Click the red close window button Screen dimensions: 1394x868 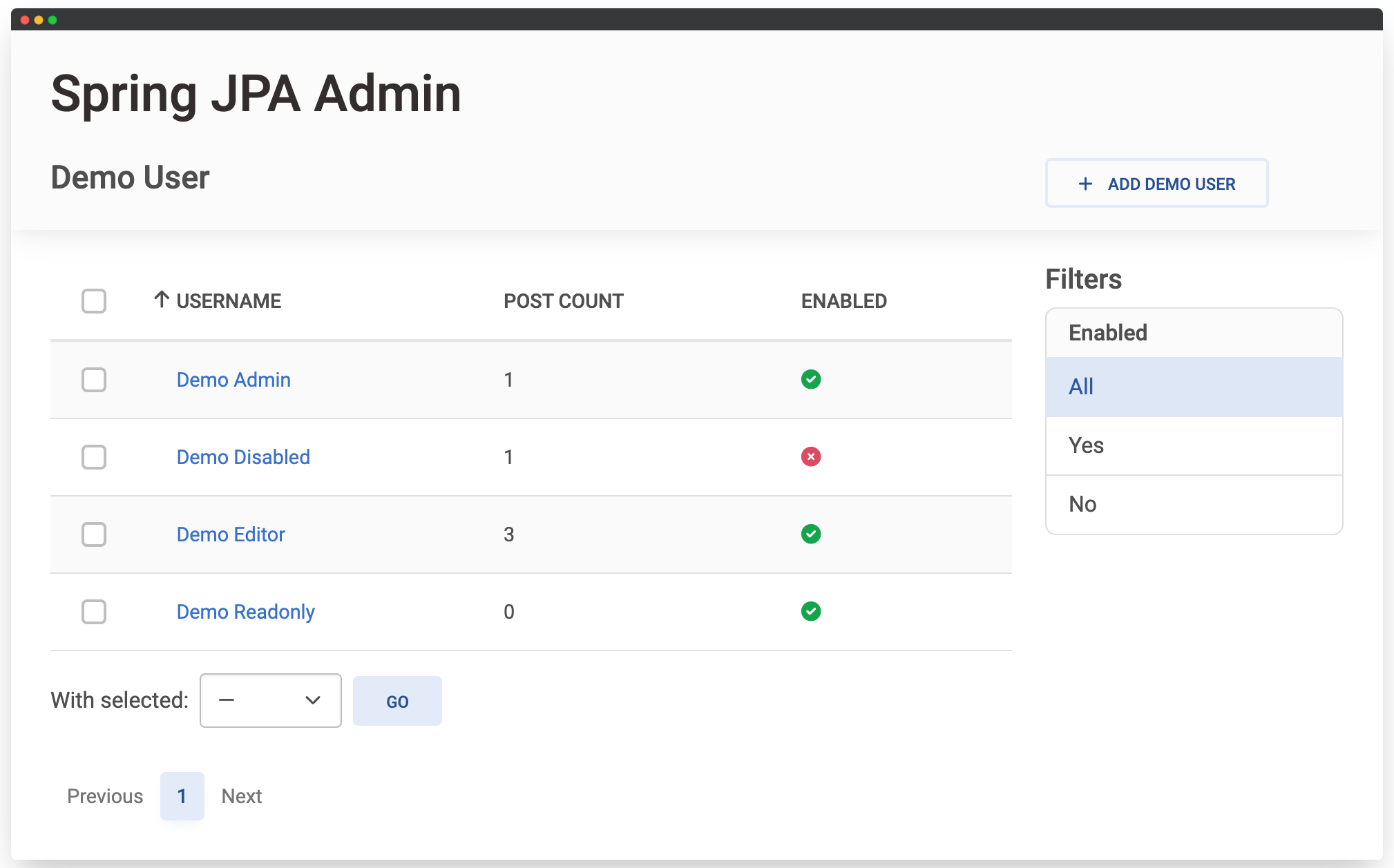25,20
